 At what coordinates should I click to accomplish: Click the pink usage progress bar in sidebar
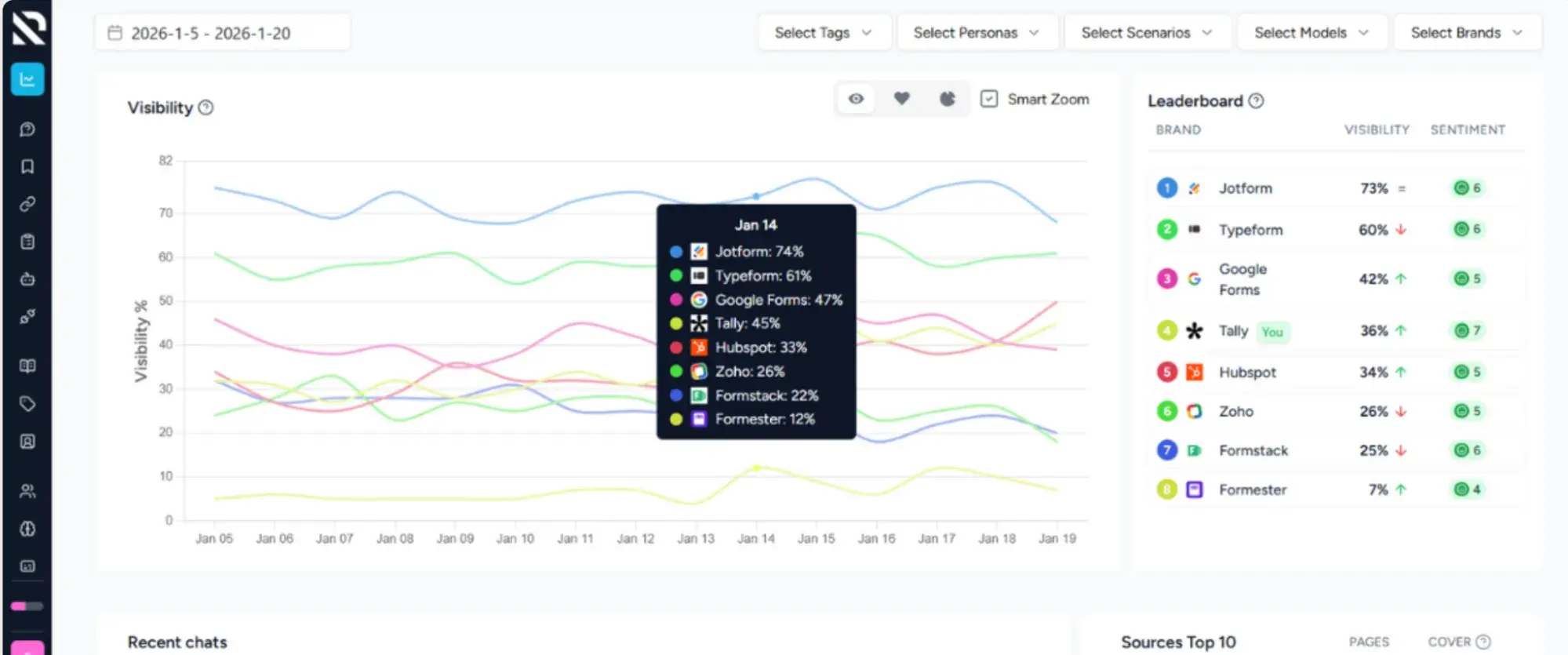pyautogui.click(x=27, y=606)
